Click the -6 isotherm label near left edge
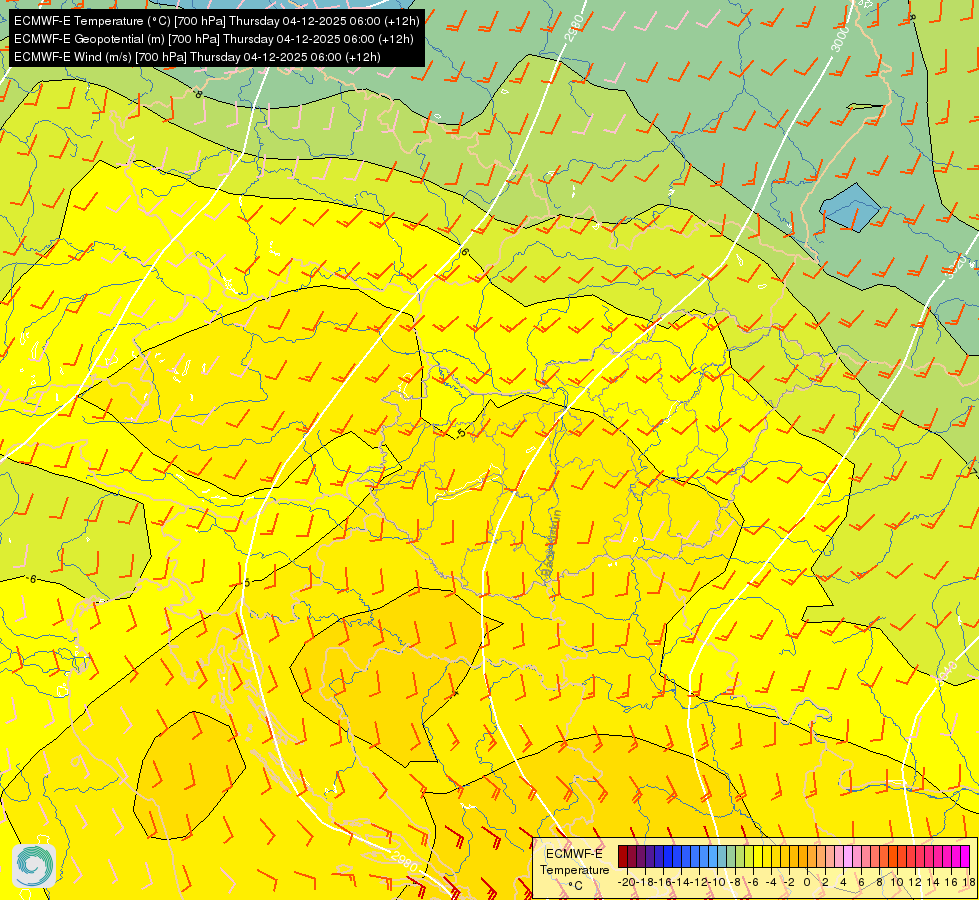The width and height of the screenshot is (979, 900). [x=32, y=579]
